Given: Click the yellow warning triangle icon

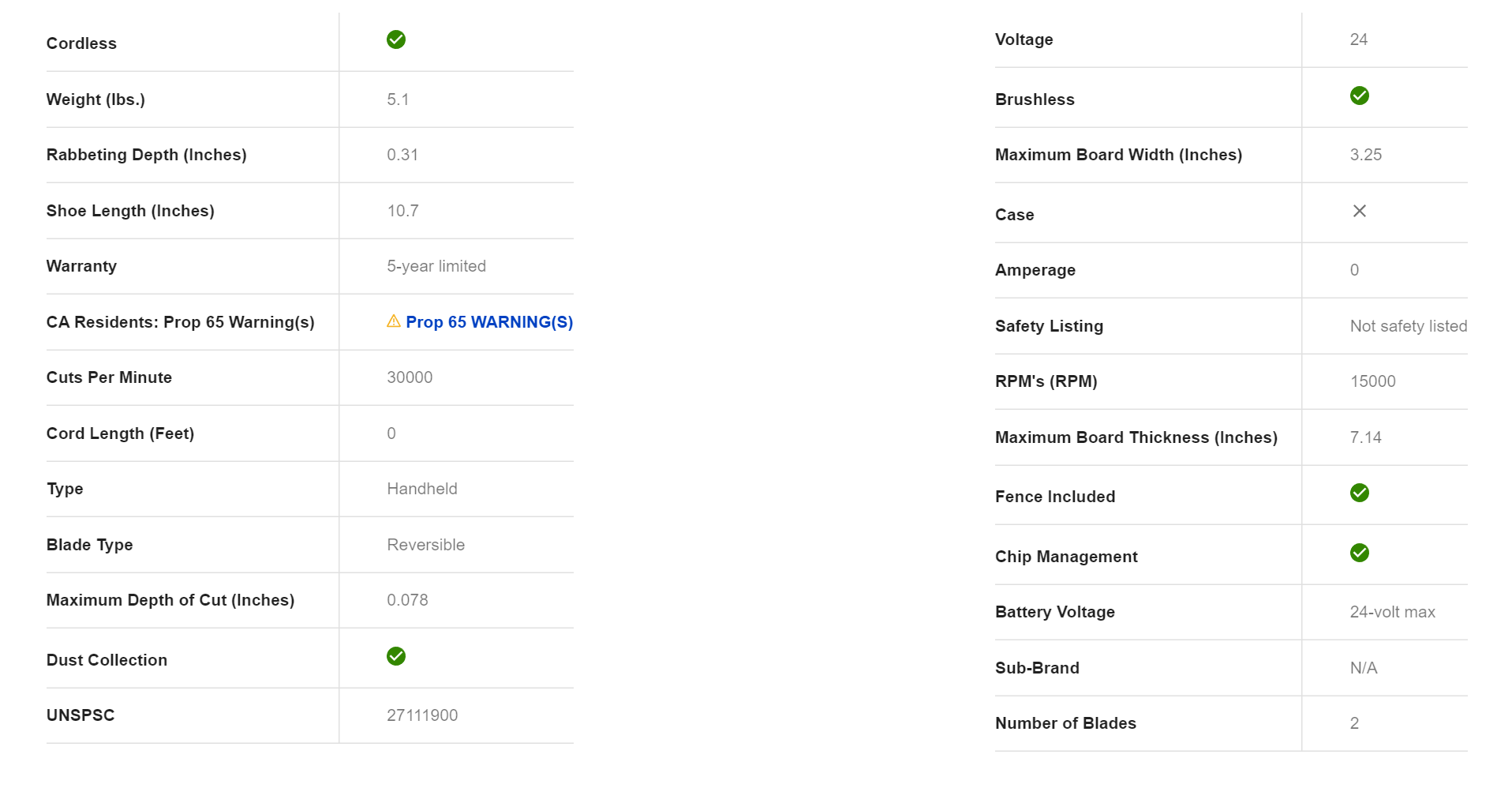Looking at the screenshot, I should point(393,321).
